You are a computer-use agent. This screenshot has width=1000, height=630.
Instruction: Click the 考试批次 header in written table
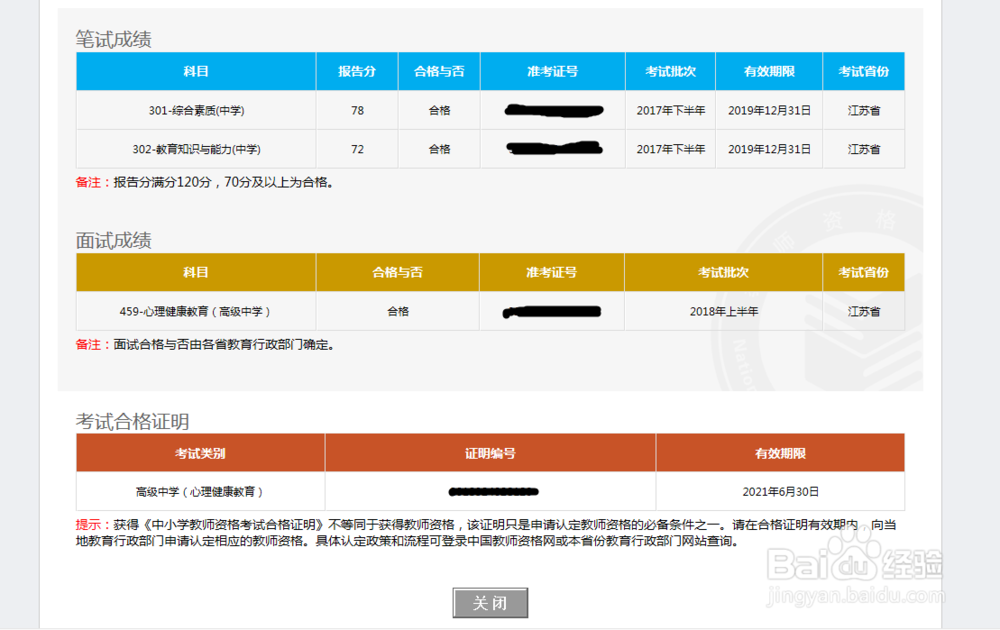[670, 71]
